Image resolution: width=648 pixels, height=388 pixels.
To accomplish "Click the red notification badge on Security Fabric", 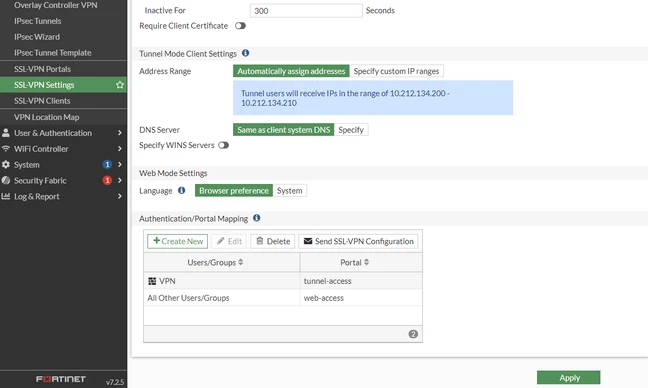I will 107,180.
